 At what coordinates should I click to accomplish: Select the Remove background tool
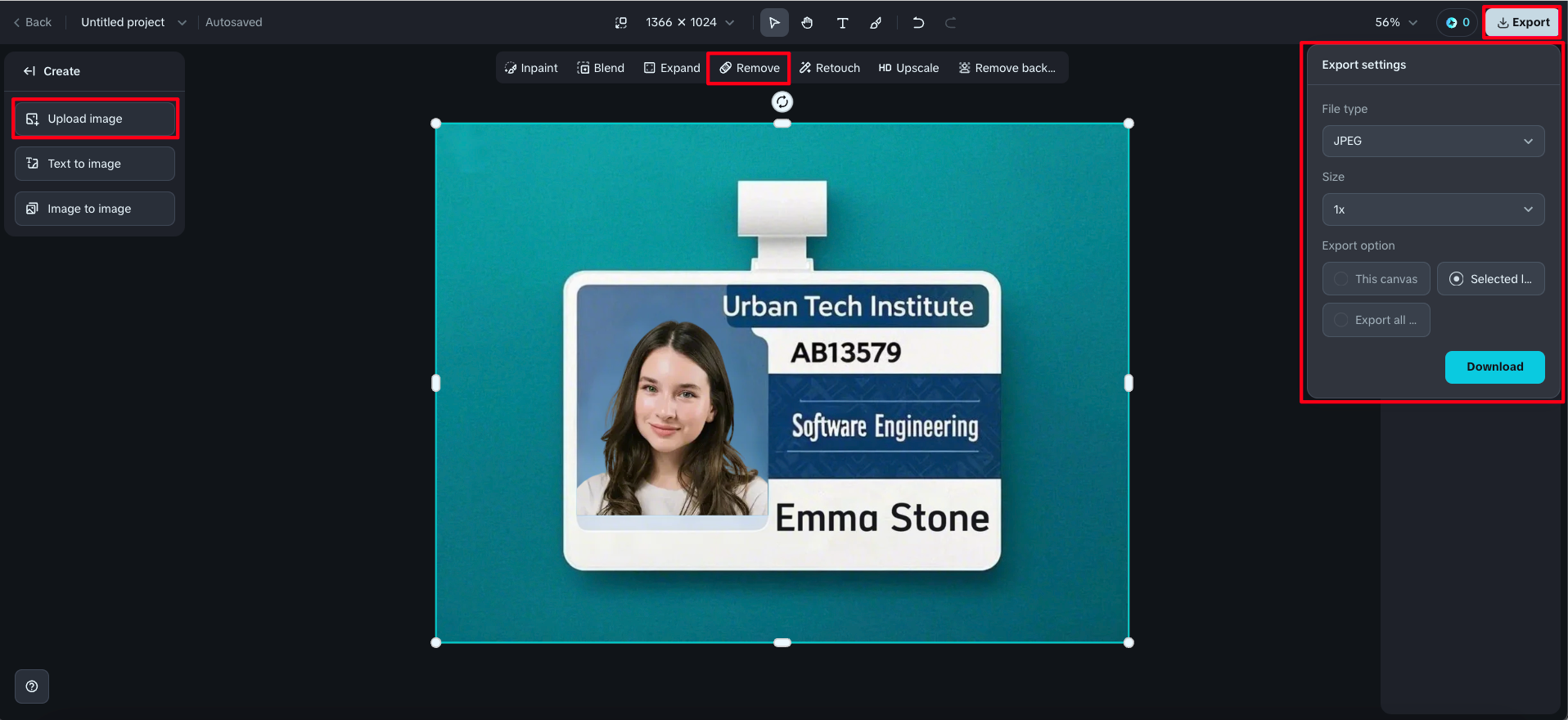[x=1007, y=68]
